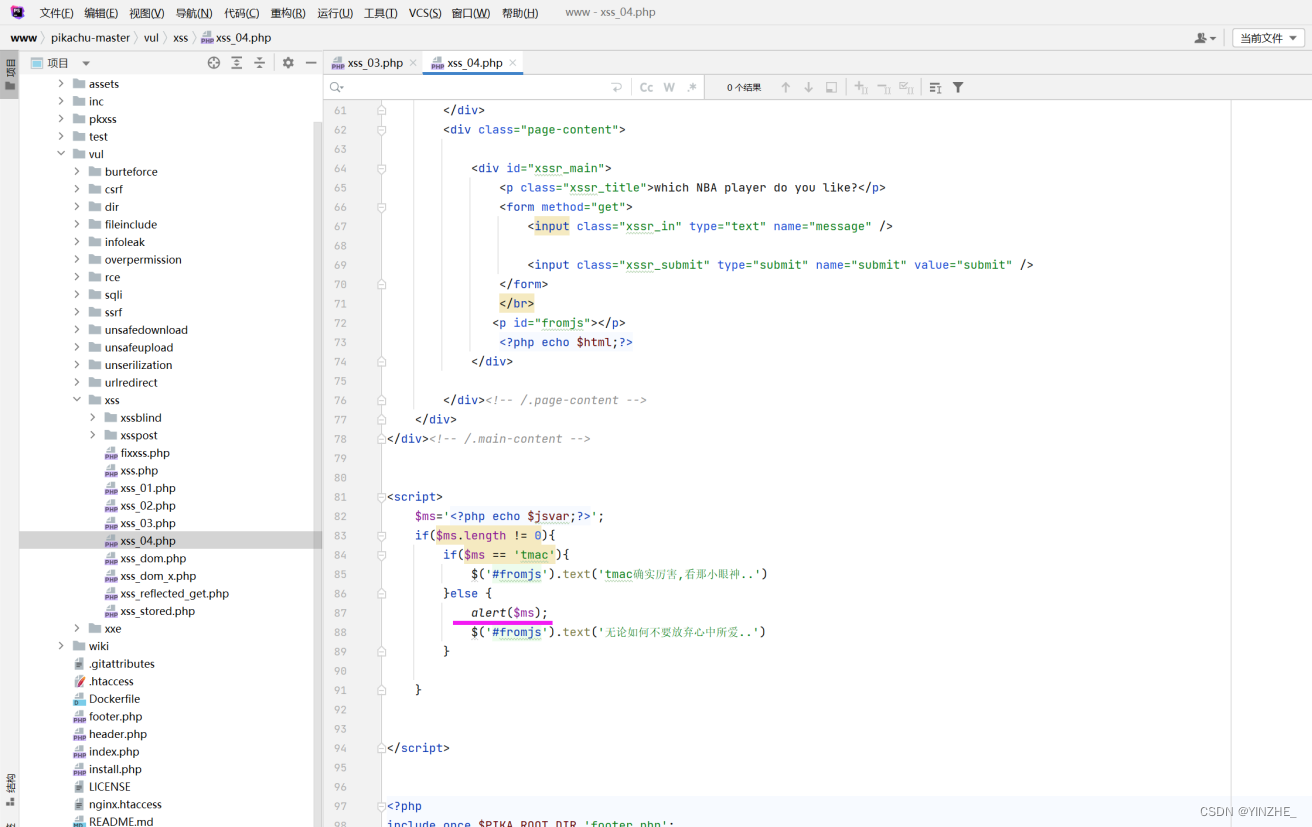Expand the xssblind folder
The image size is (1312, 827).
point(93,418)
